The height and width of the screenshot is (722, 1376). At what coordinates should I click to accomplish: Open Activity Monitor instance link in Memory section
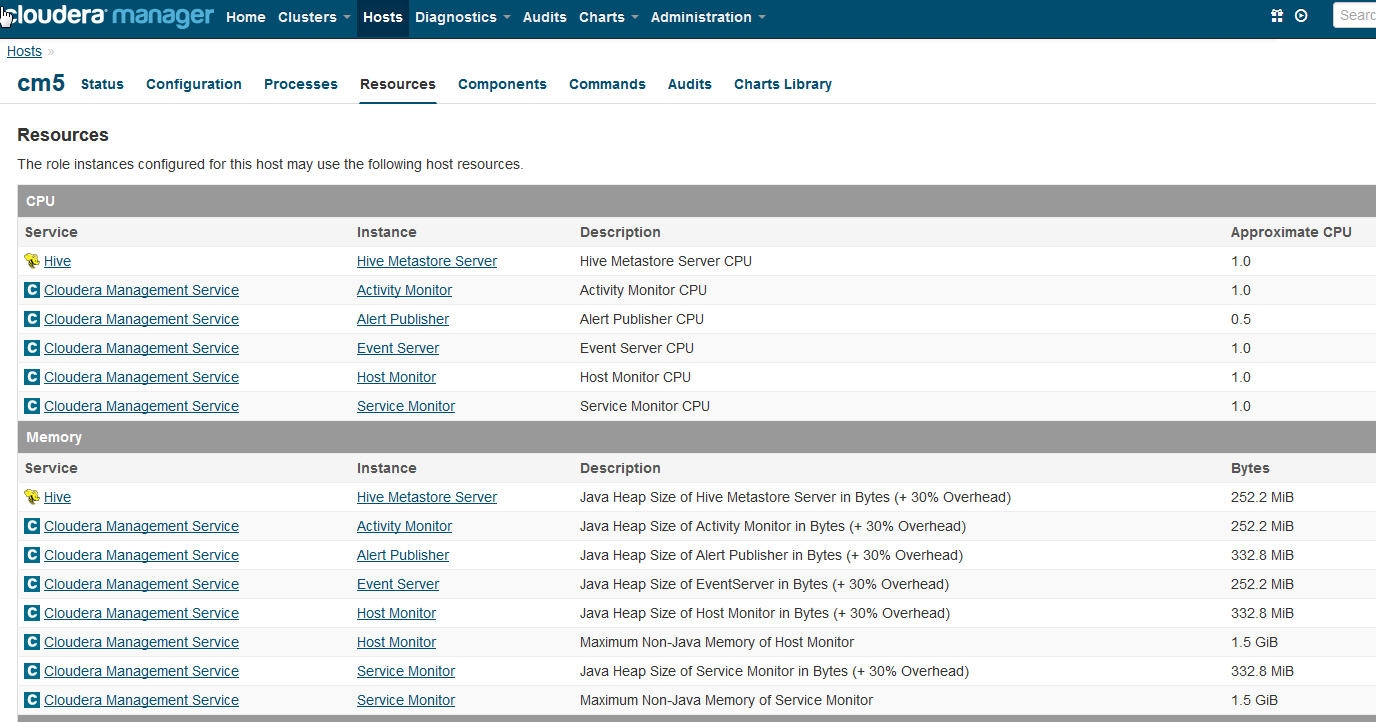coord(404,526)
